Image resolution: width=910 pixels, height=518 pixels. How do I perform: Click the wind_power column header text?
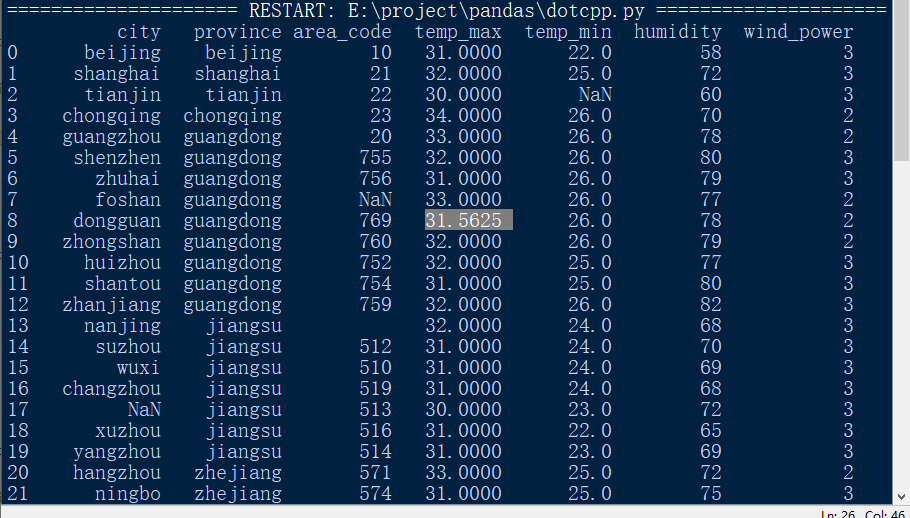[799, 32]
